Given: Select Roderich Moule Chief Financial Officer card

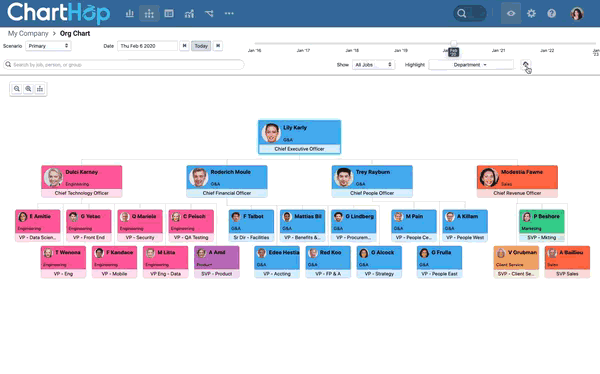Looking at the screenshot, I should click(227, 181).
